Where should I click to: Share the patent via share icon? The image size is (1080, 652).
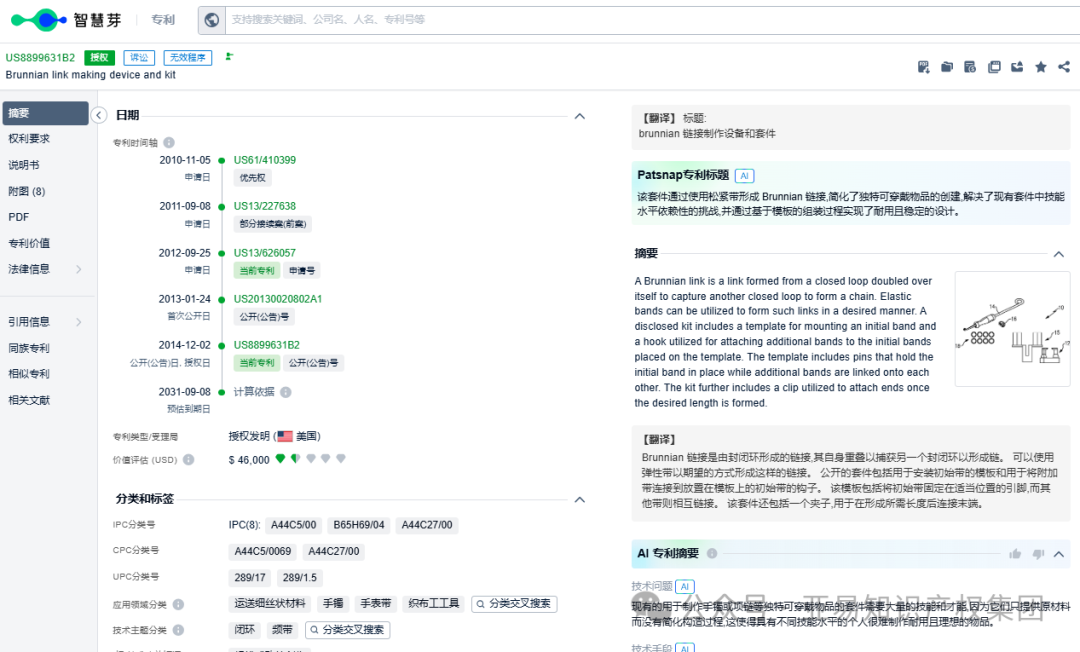[1063, 67]
